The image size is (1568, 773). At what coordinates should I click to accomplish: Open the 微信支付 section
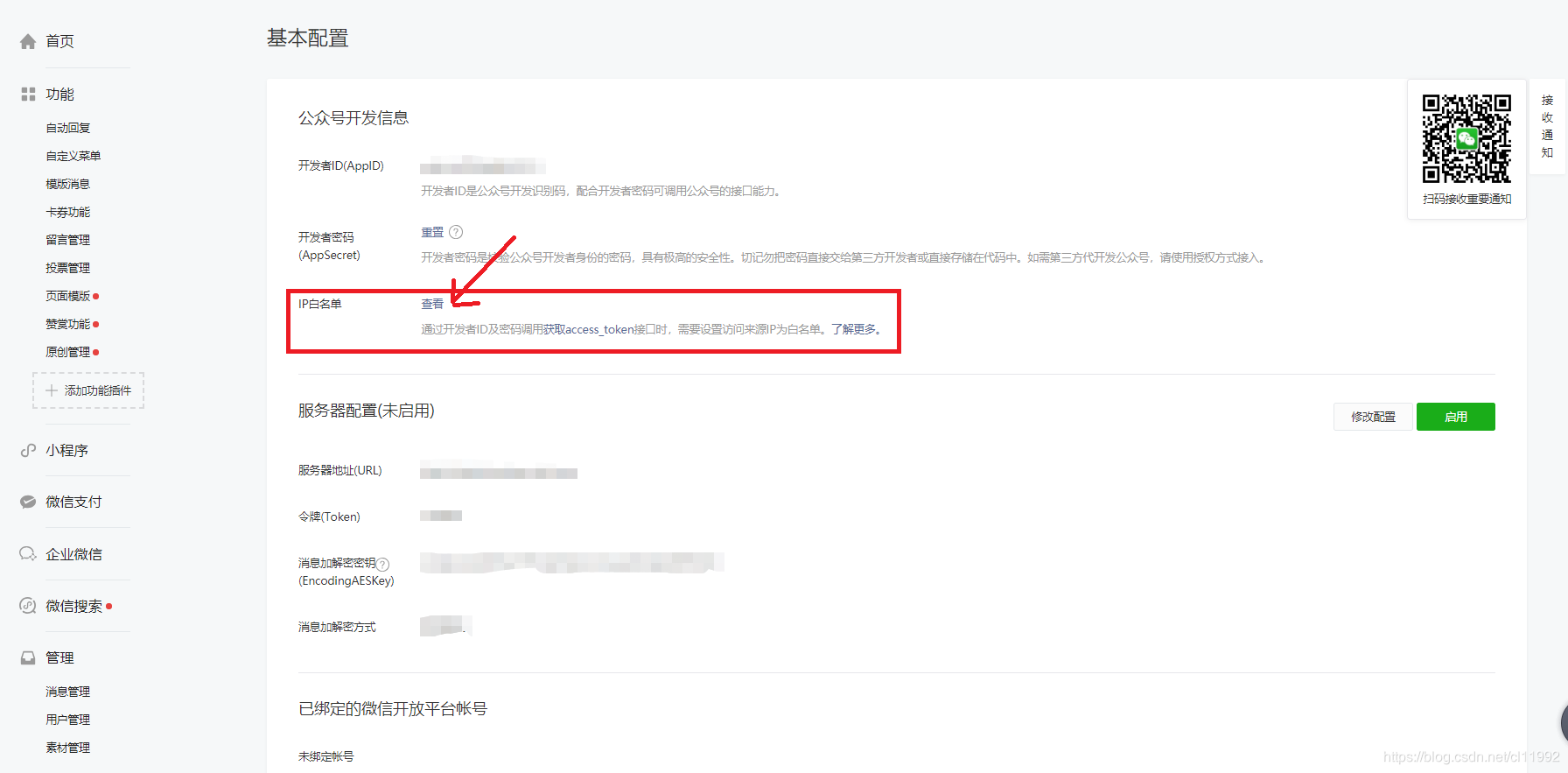click(x=73, y=502)
